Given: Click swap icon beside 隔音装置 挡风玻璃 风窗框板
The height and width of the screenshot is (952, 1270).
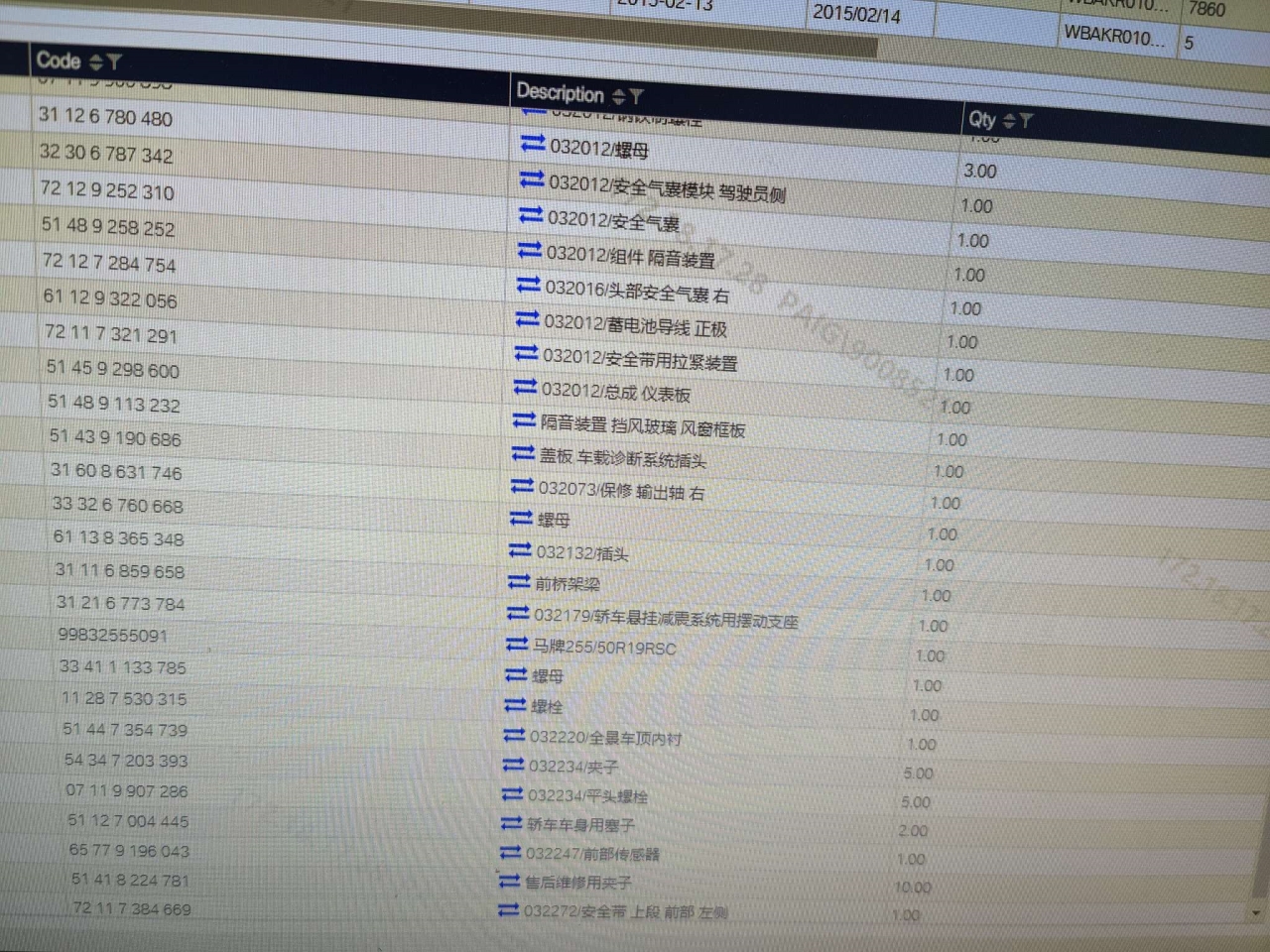Looking at the screenshot, I should click(525, 420).
